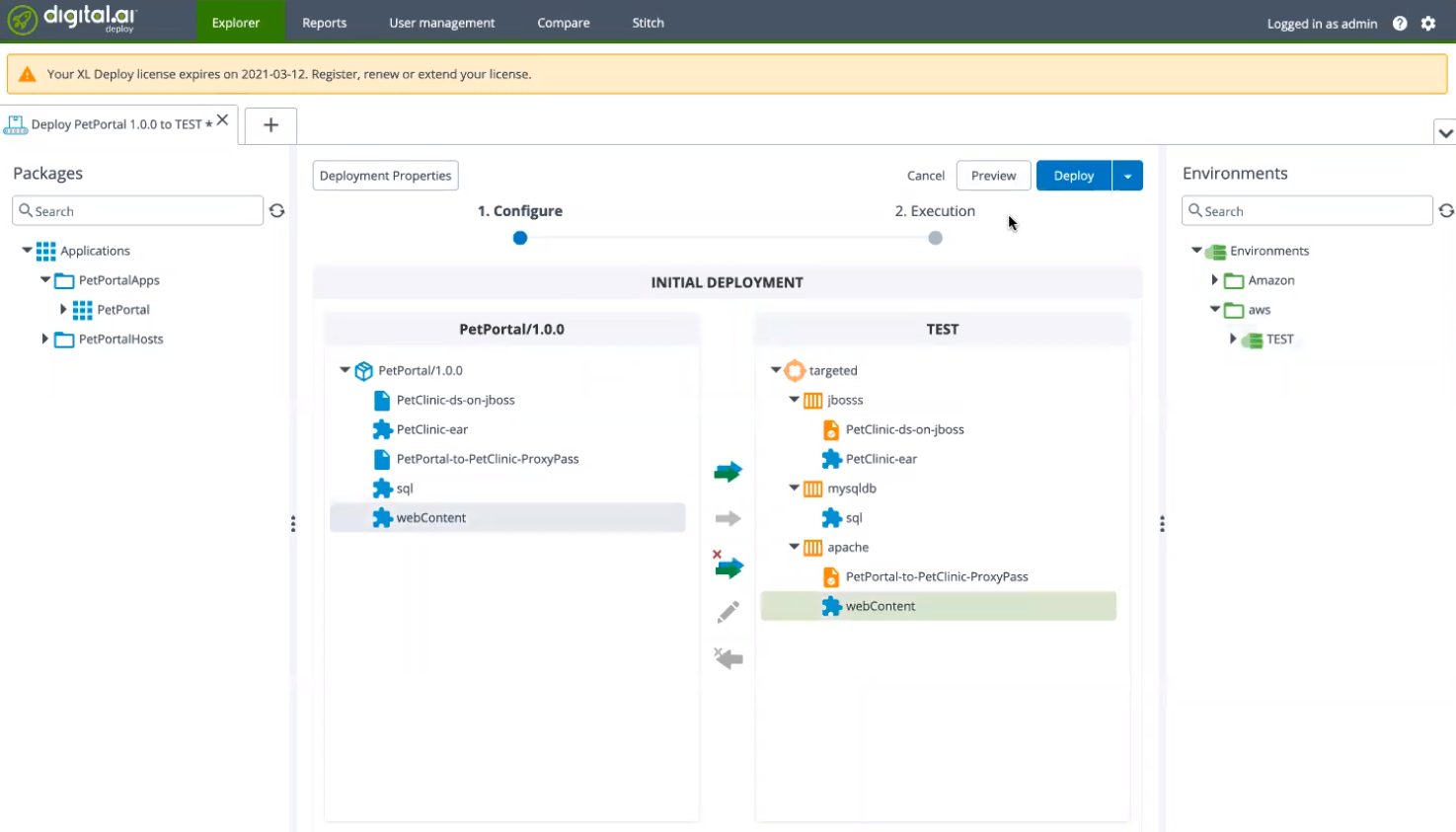Click the deploy-all double arrow icon

(x=728, y=472)
